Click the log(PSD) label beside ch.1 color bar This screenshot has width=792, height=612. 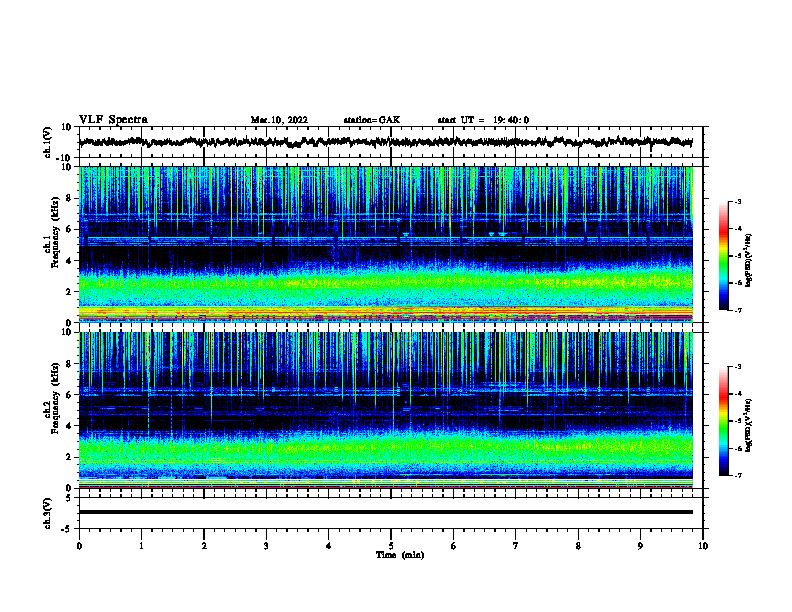tap(749, 260)
